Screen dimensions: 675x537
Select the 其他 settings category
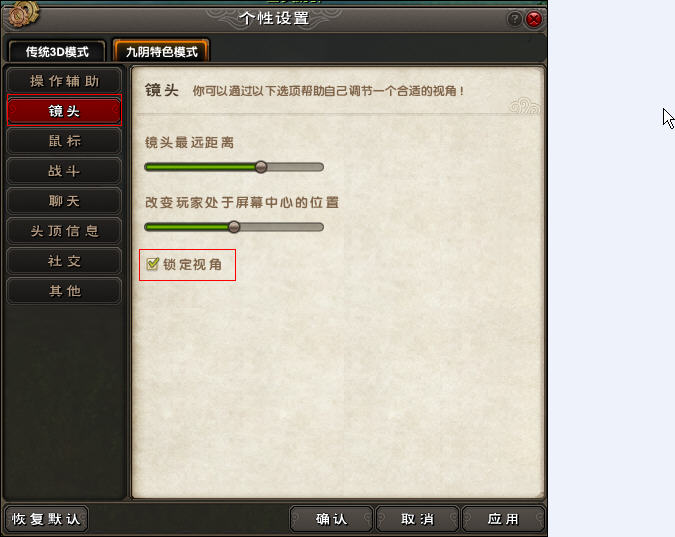coord(64,291)
